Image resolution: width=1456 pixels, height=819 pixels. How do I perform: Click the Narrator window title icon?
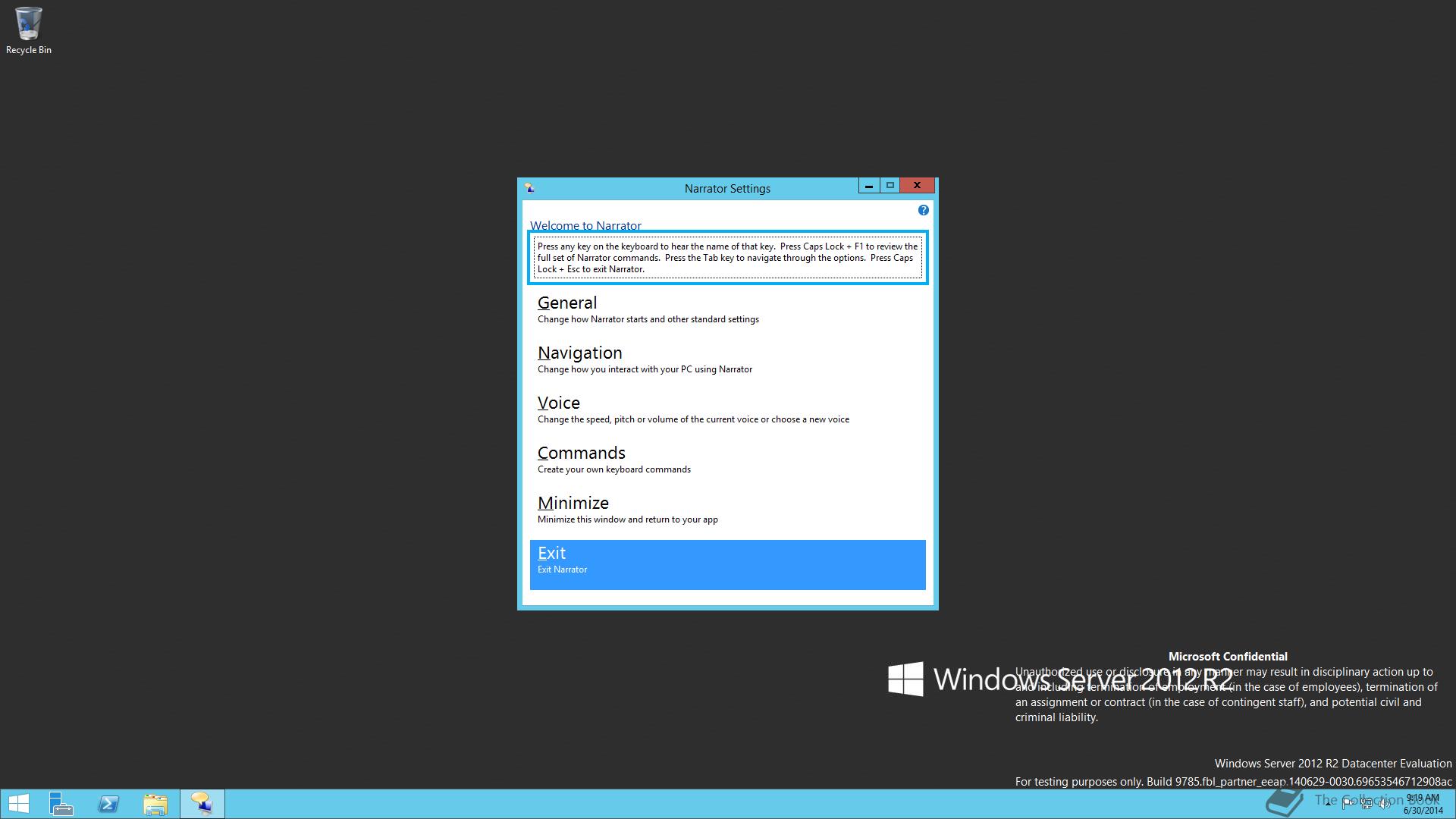pos(529,188)
